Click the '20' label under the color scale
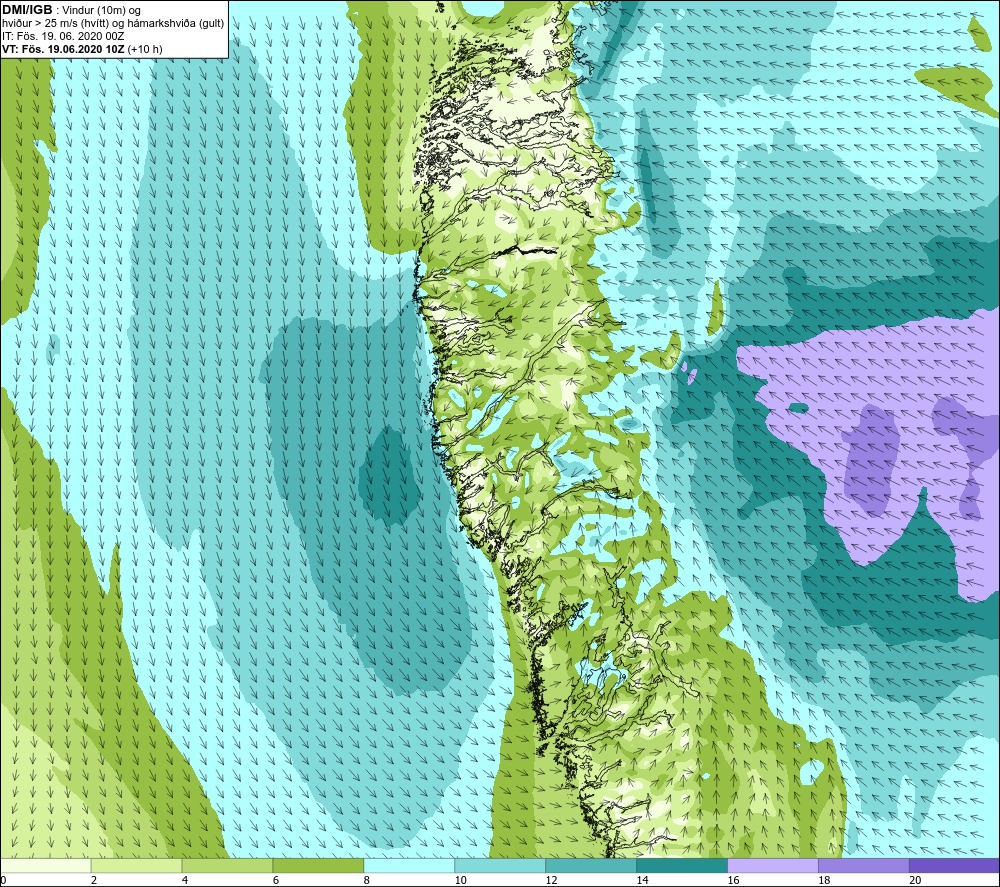 click(x=915, y=880)
